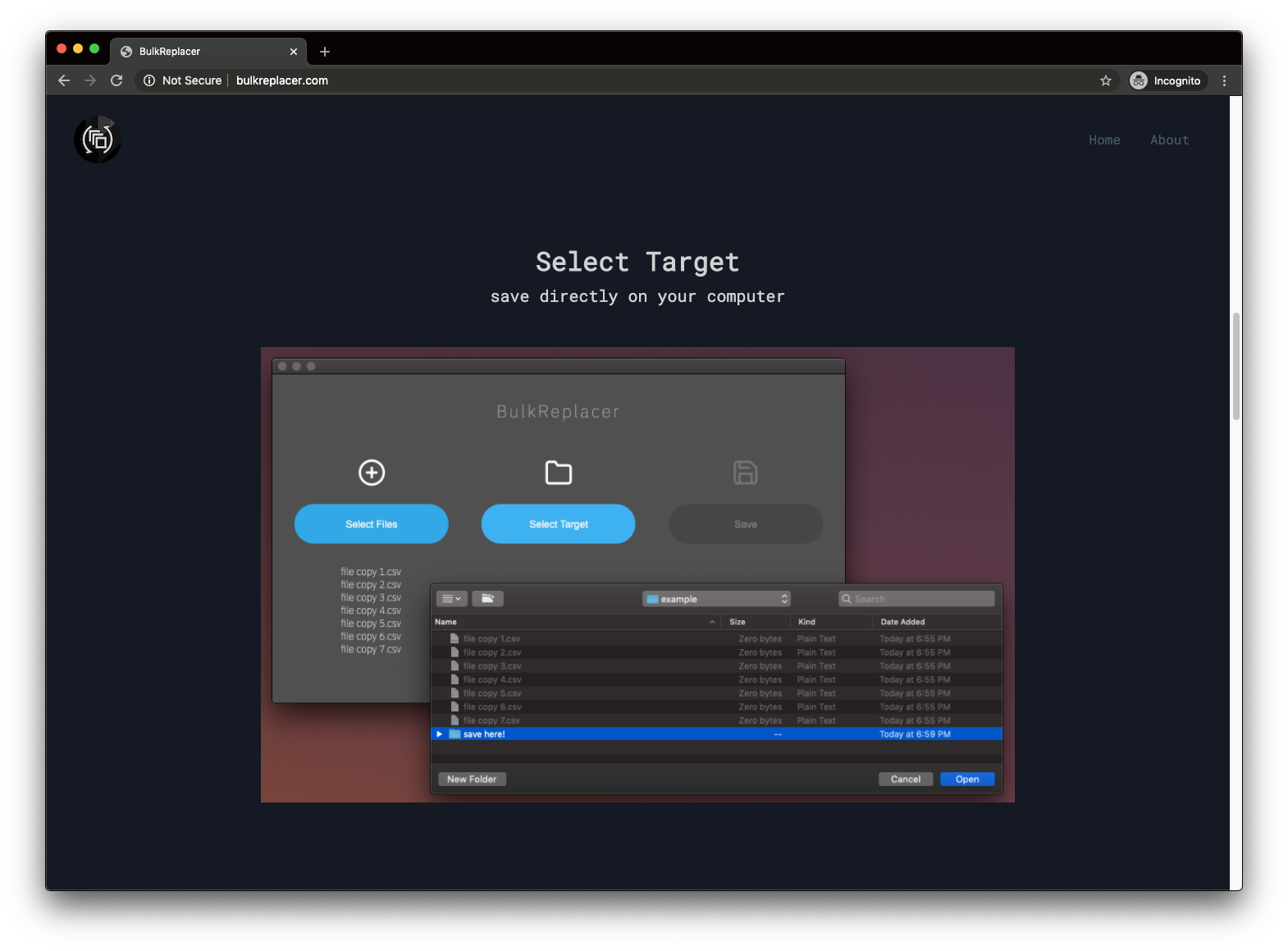Click the forward navigation arrow
The height and width of the screenshot is (951, 1288).
pos(90,80)
